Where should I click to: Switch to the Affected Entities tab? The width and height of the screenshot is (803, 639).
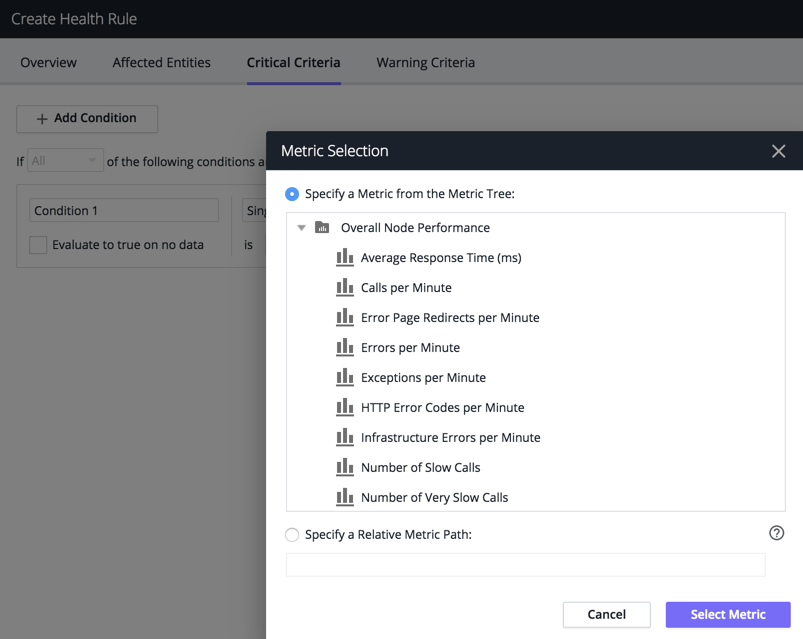tap(161, 62)
